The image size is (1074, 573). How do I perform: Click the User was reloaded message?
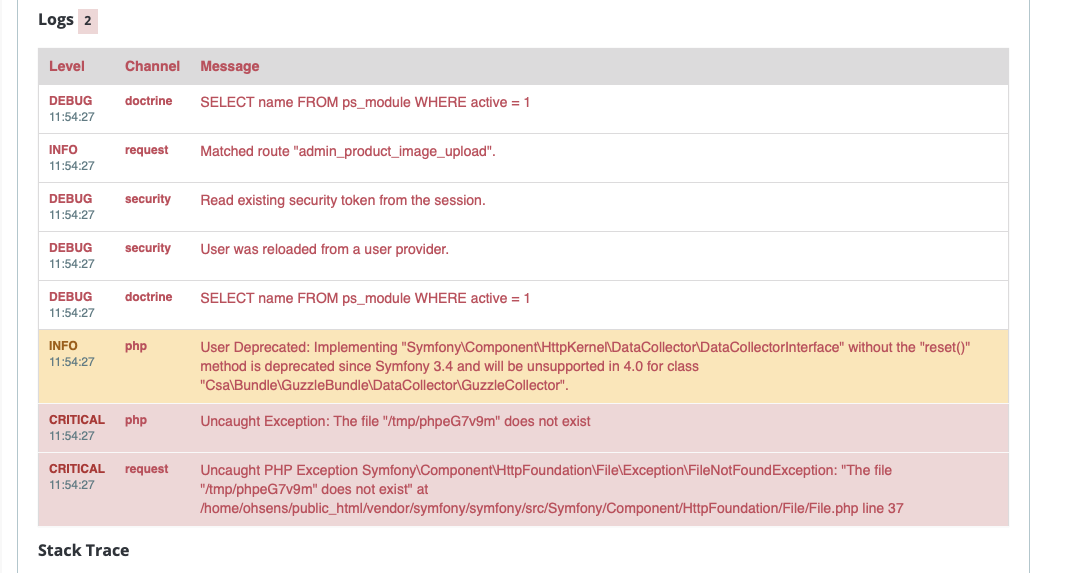coord(325,250)
